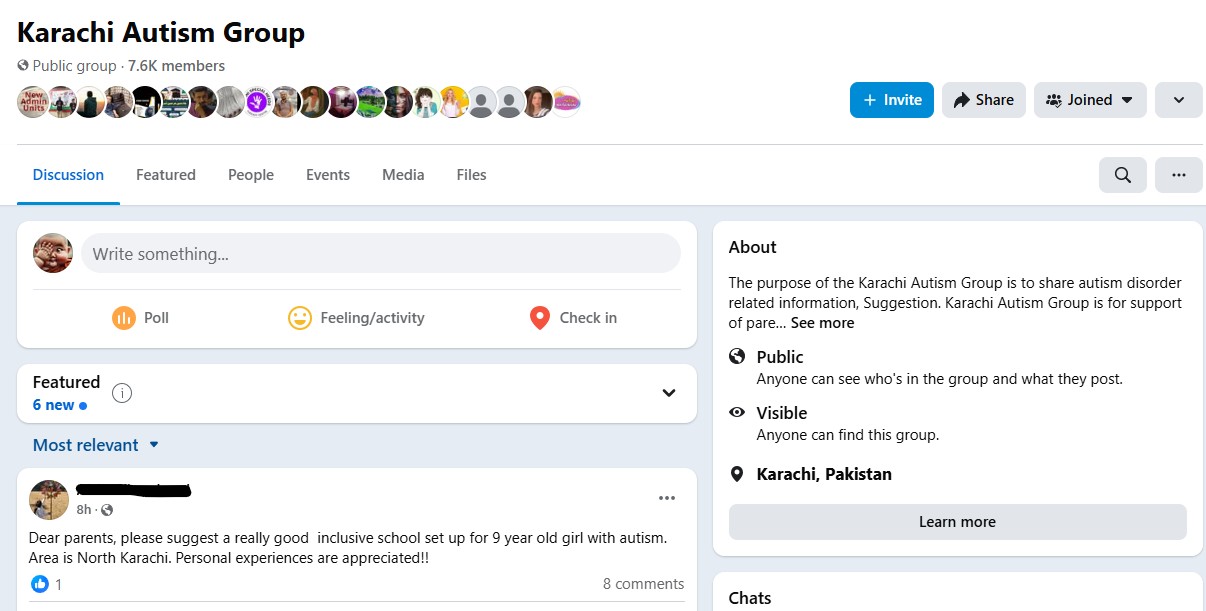Click the Feeling/activity smiley icon
Screen dimensions: 1206x611
click(x=300, y=318)
